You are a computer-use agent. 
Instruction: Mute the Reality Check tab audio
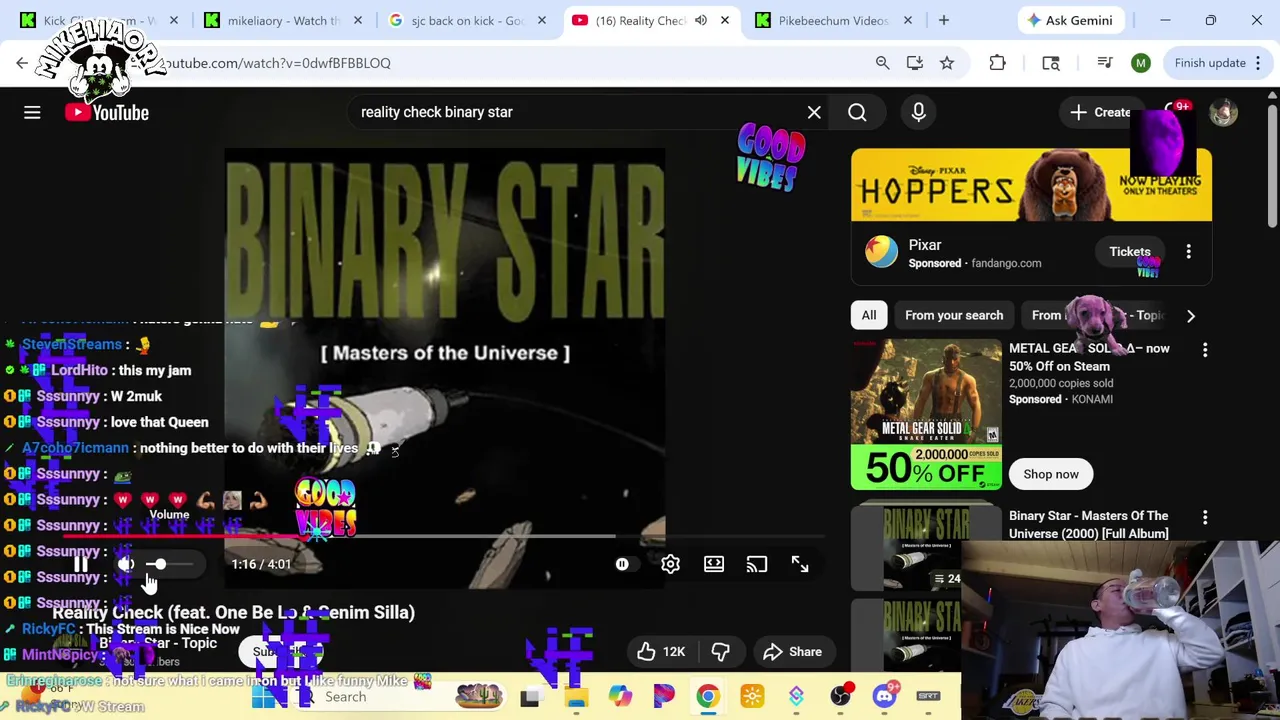pyautogui.click(x=701, y=20)
